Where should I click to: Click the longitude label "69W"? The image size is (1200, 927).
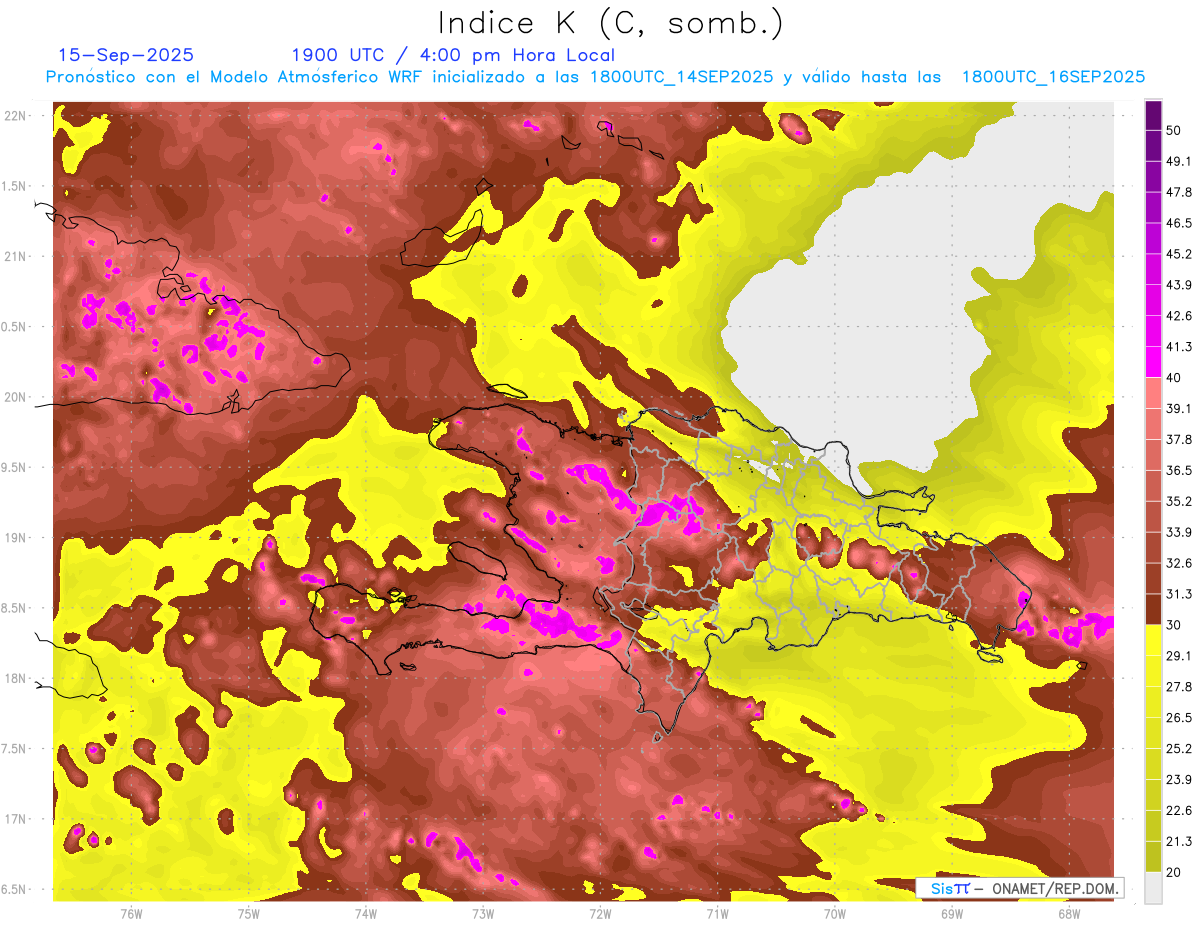click(951, 913)
